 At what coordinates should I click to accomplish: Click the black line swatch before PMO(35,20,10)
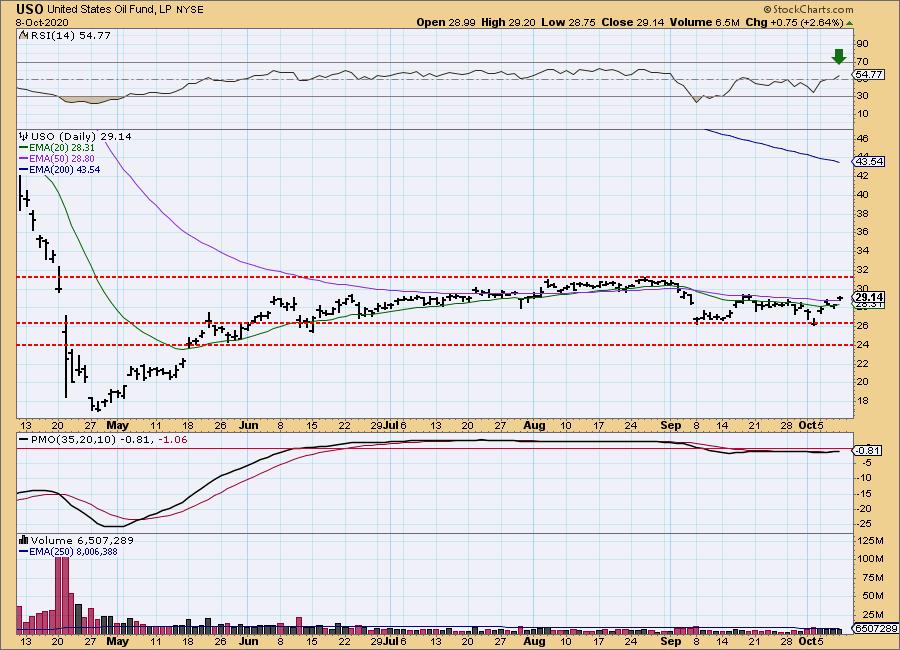24,440
